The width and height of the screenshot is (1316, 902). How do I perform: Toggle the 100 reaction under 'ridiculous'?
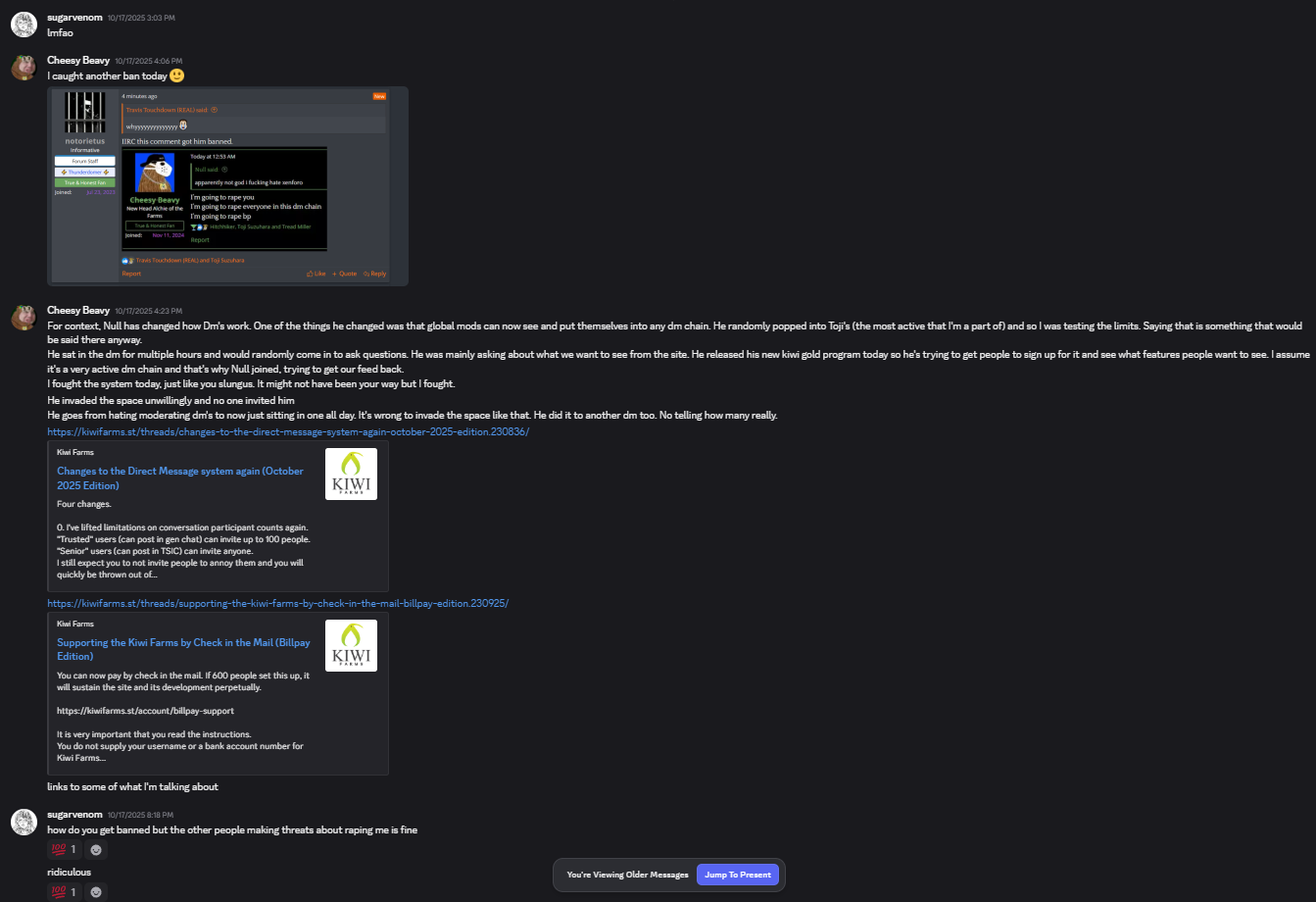64,892
